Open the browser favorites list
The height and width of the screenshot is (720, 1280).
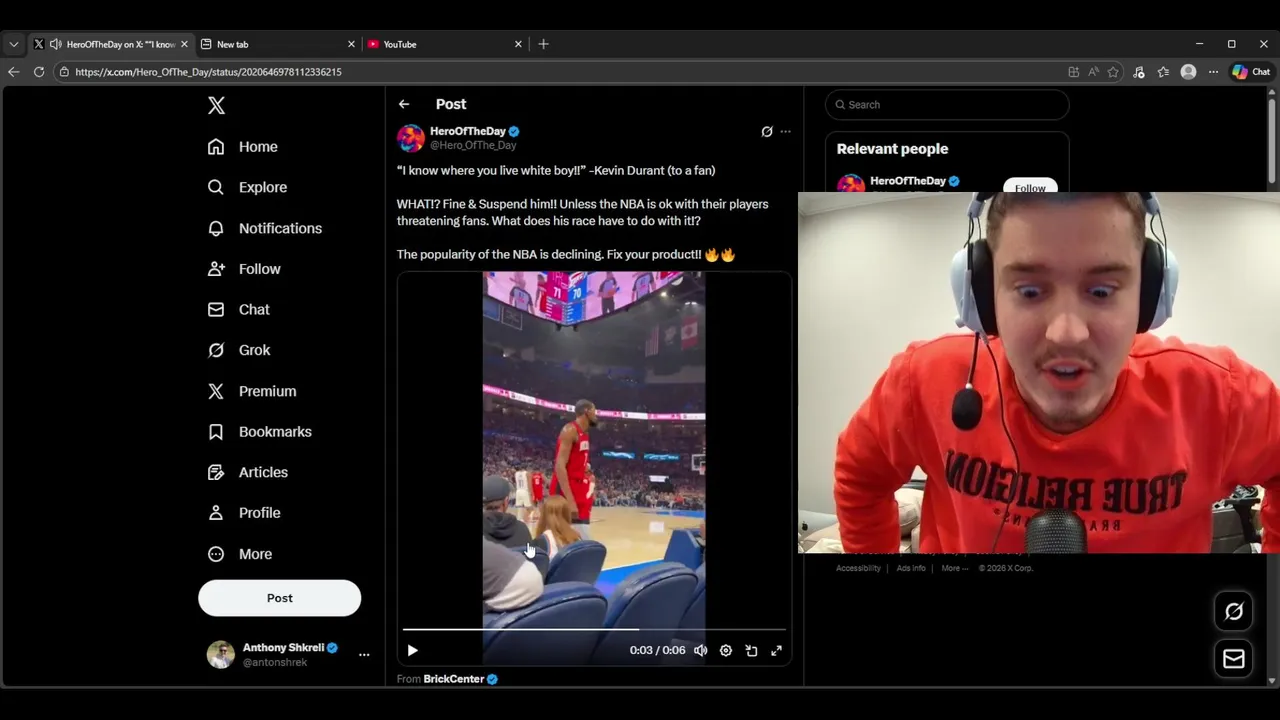(1163, 72)
